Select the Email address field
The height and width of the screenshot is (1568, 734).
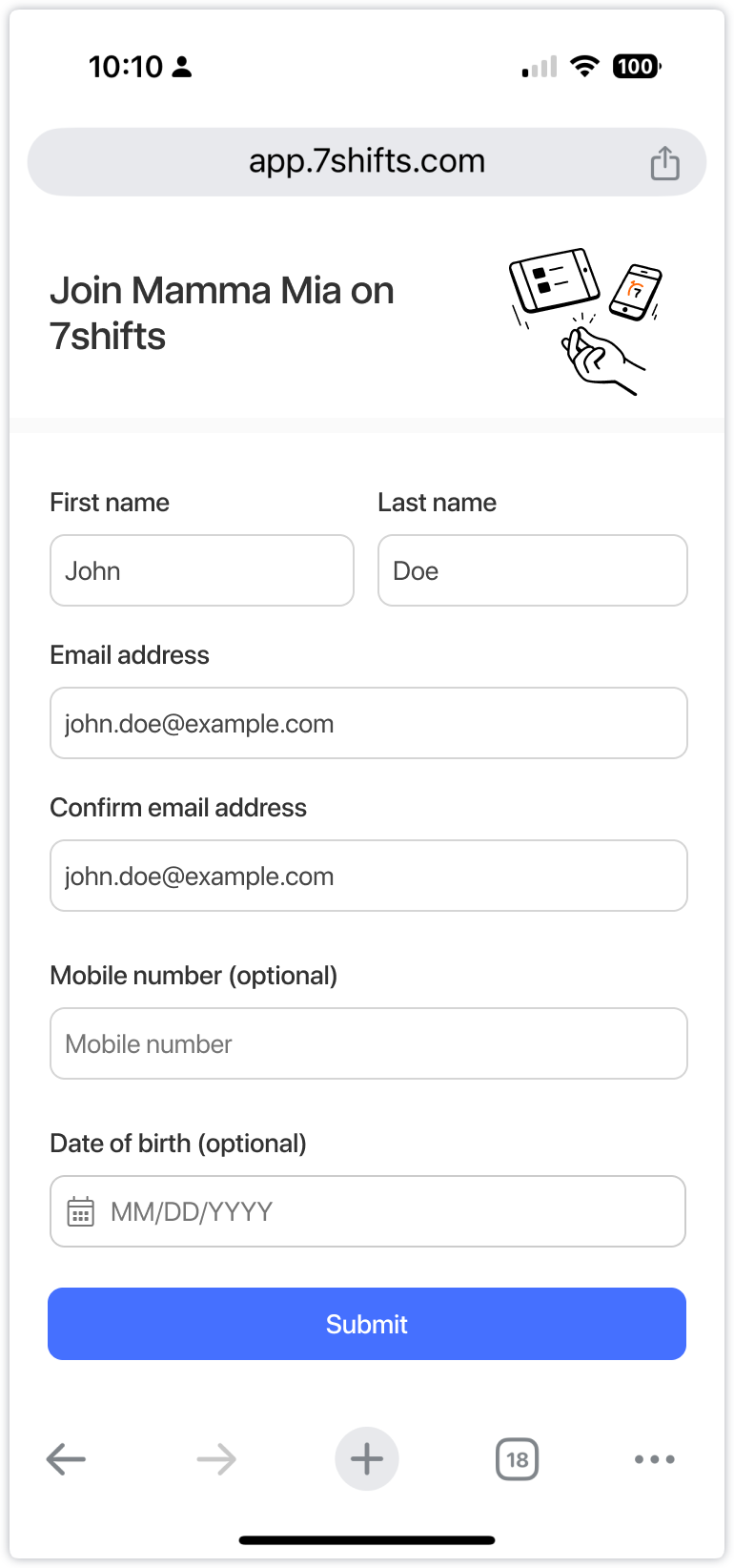[x=368, y=723]
